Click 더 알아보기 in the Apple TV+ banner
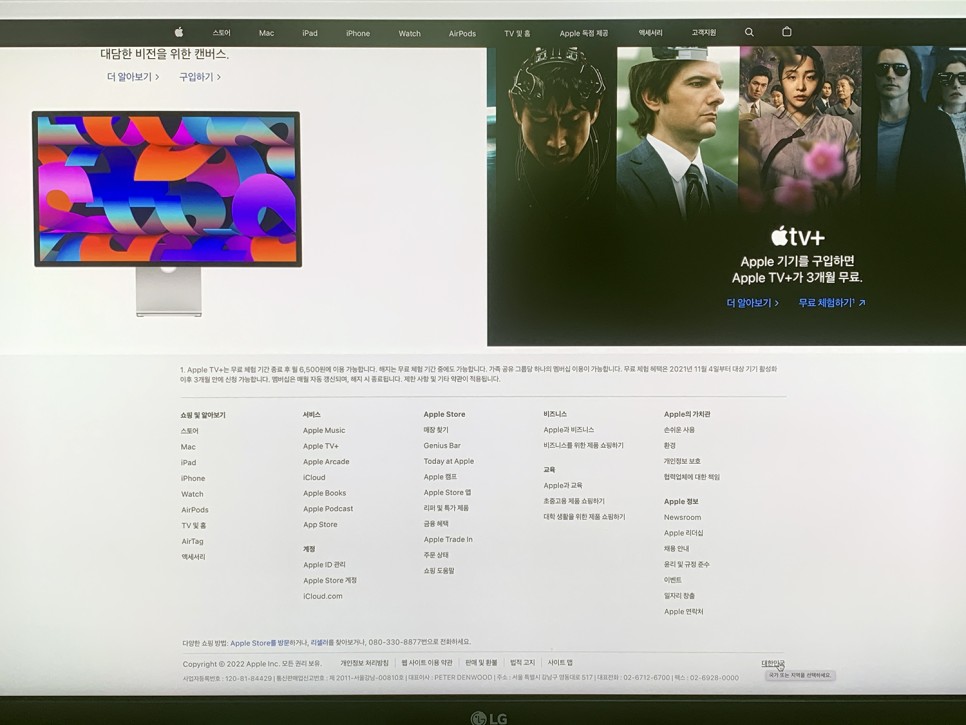Screen dimensions: 966x725 coord(752,303)
